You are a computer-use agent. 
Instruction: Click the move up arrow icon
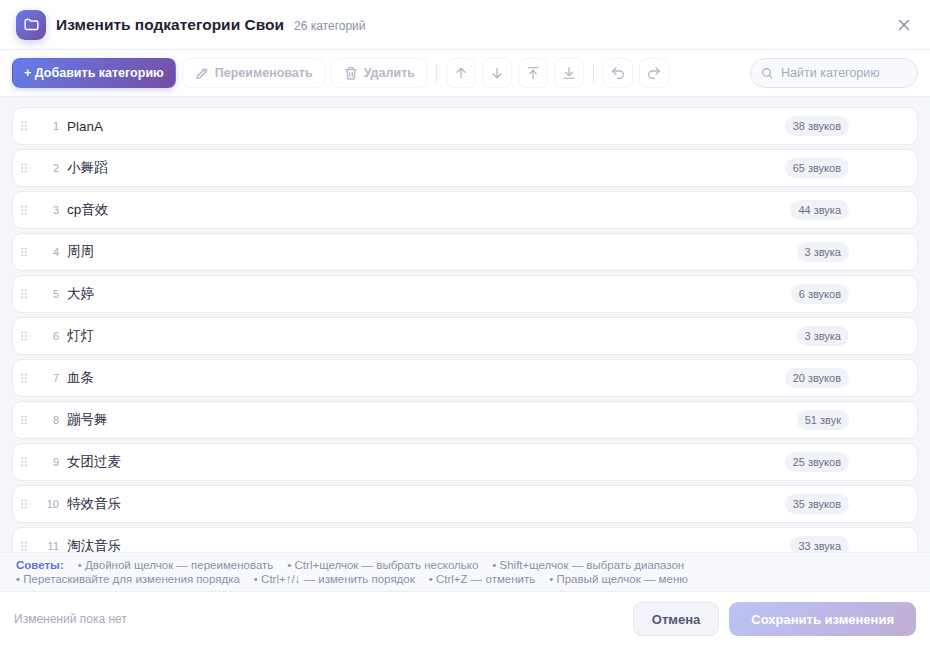point(461,73)
